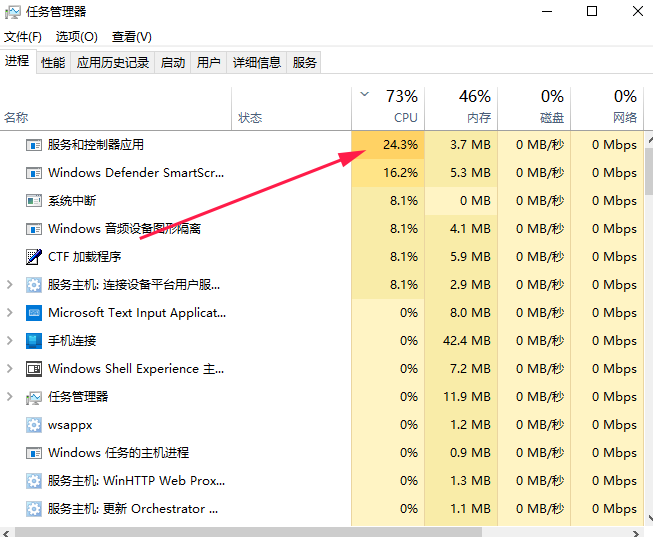Click the scroll right arrow
This screenshot has height=537, width=653.
click(x=636, y=533)
